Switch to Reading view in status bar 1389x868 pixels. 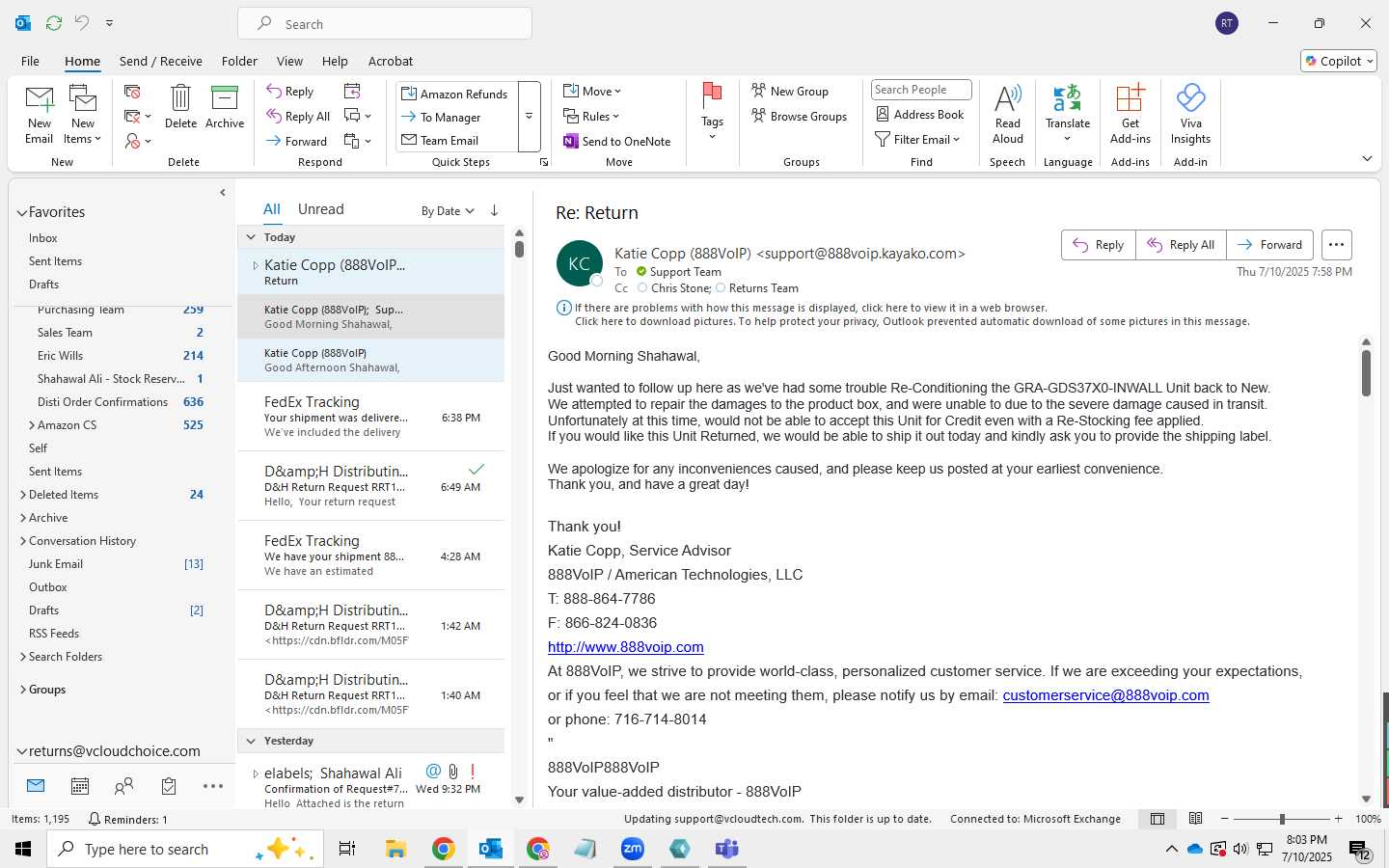point(1196,819)
